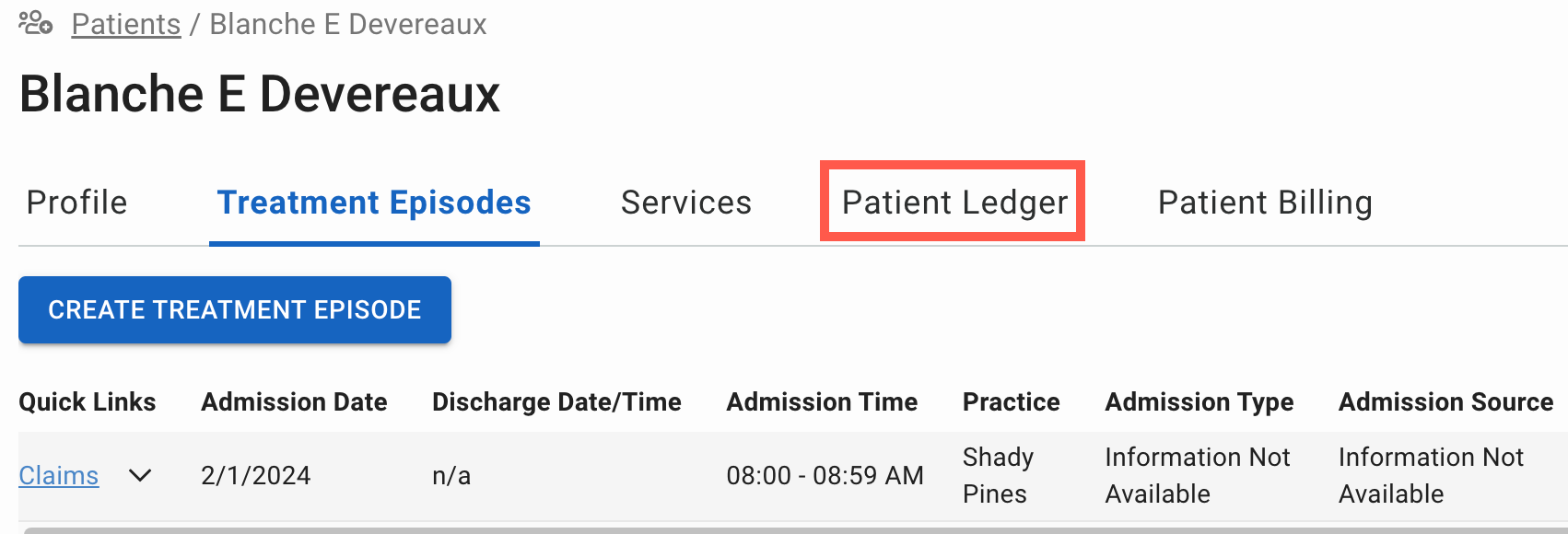Click the patients group icon in the breadcrumb
Viewport: 1568px width, 534px height.
tap(35, 22)
